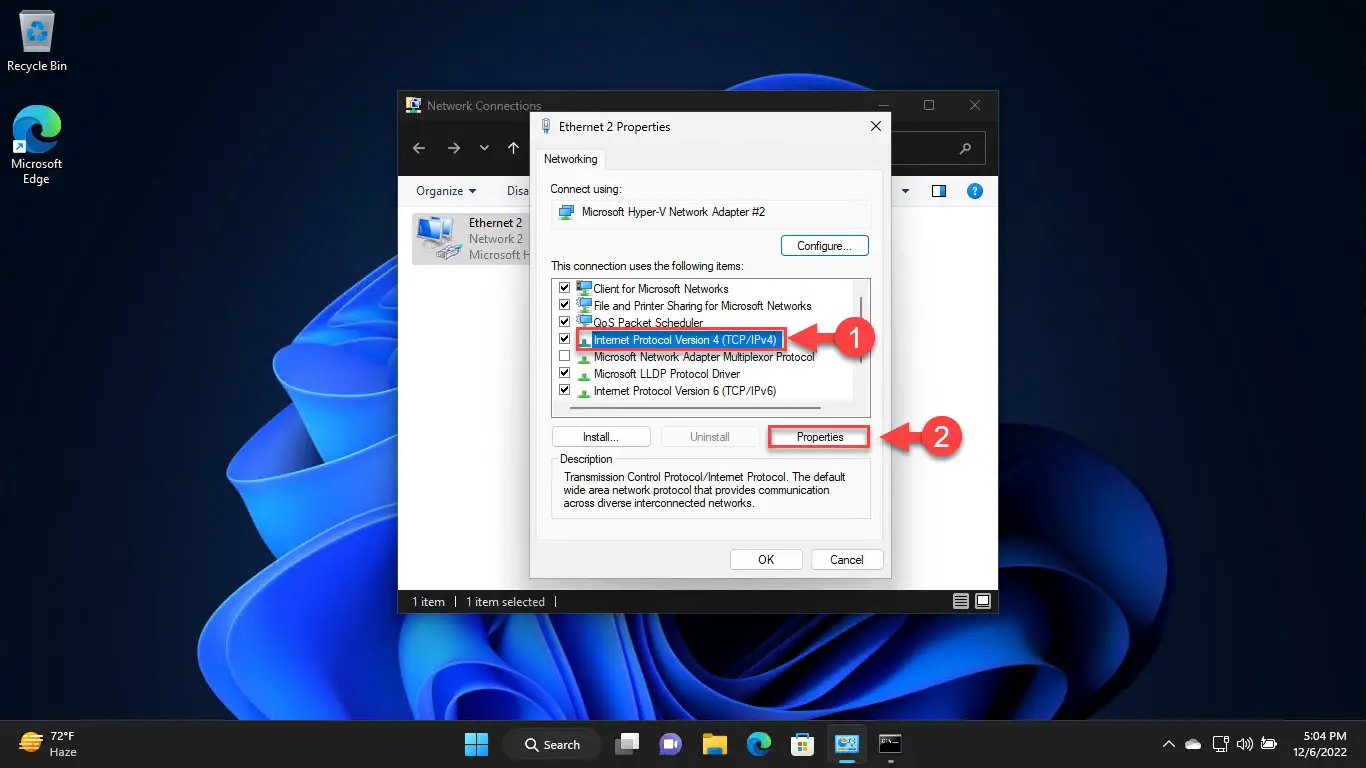Go back in Network Connections window
The height and width of the screenshot is (768, 1366).
tap(419, 148)
